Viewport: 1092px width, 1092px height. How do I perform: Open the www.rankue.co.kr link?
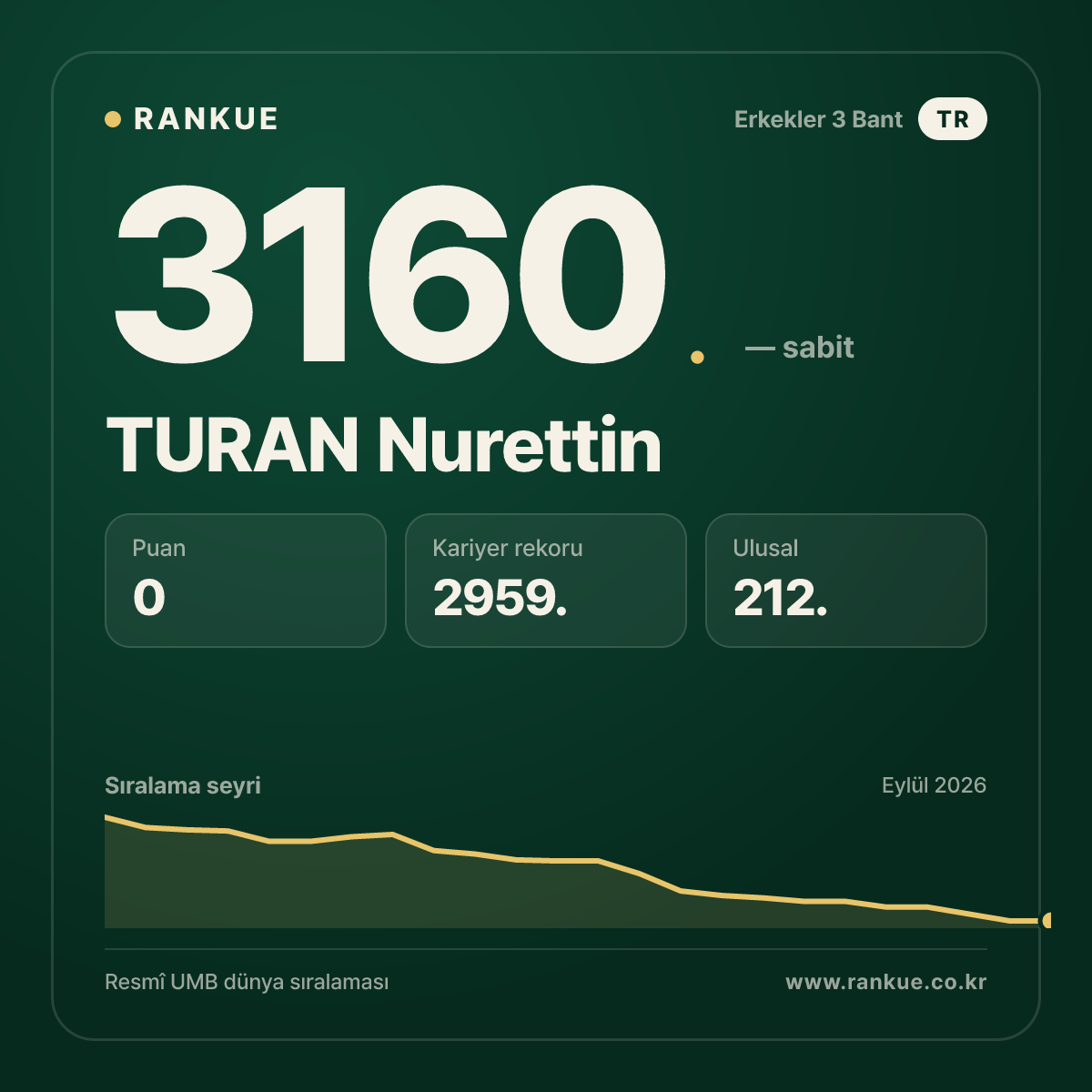pos(885,983)
